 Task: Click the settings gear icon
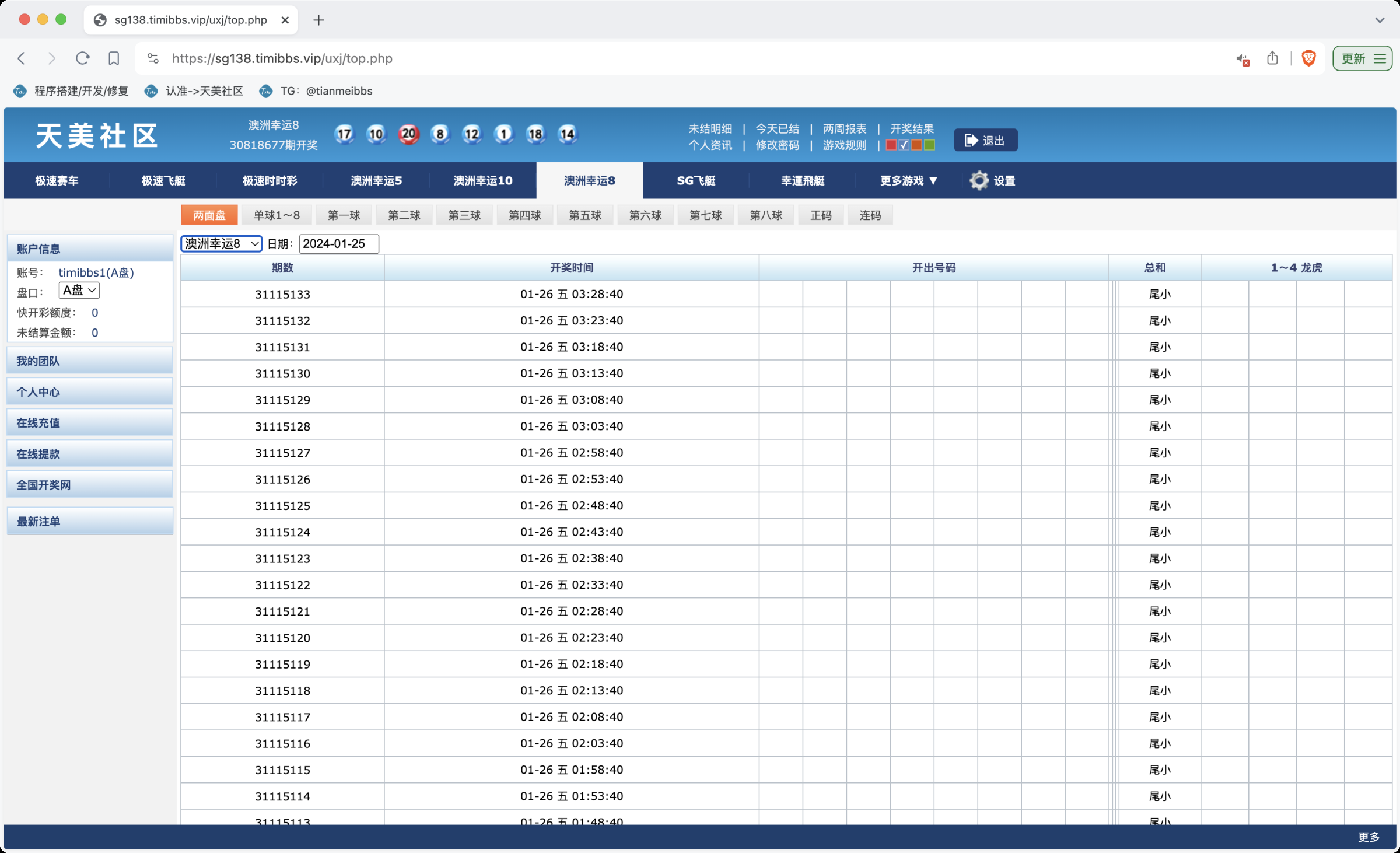point(979,181)
